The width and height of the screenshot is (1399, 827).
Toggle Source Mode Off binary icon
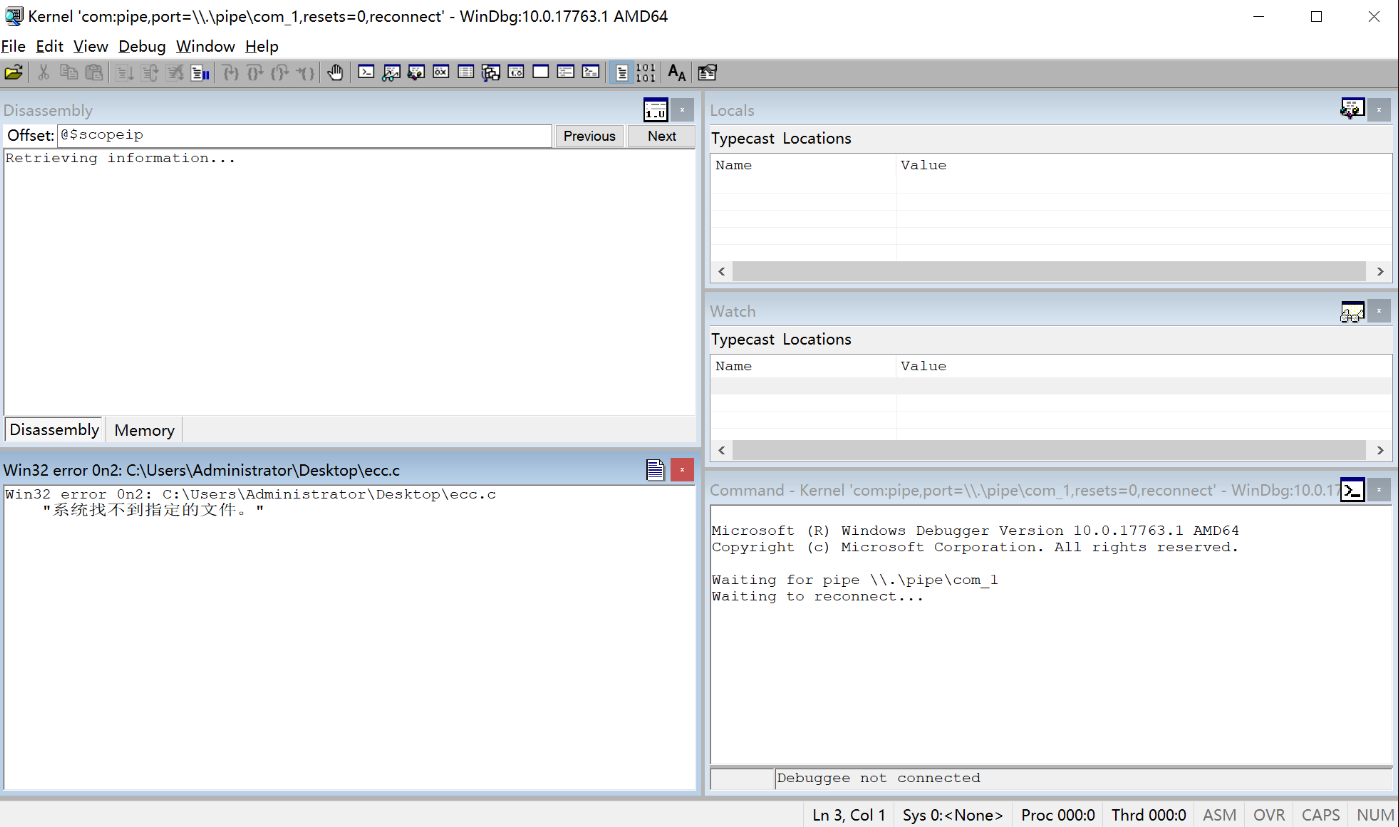646,72
